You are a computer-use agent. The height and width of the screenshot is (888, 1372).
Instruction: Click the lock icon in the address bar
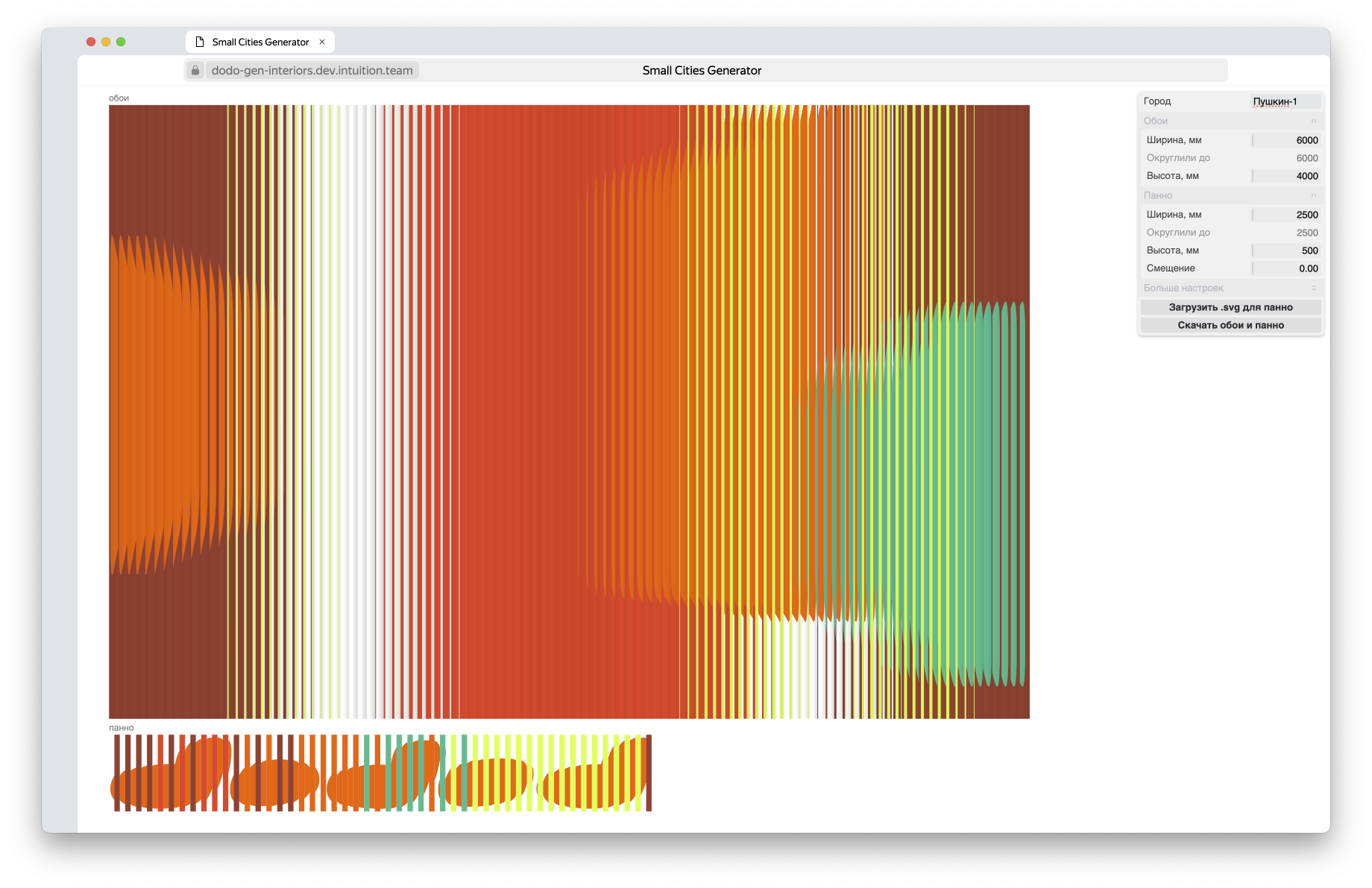pos(195,70)
